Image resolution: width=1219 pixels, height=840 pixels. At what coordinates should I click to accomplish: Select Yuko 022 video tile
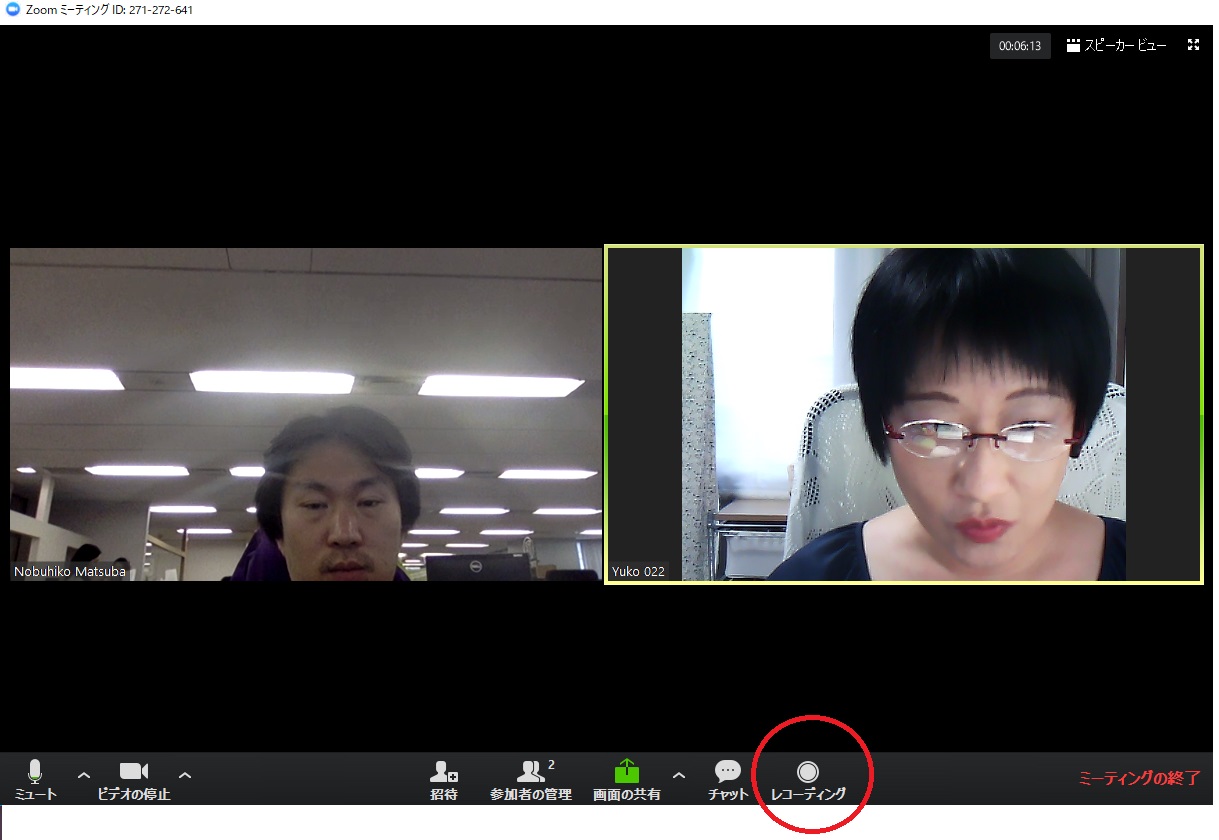point(904,414)
